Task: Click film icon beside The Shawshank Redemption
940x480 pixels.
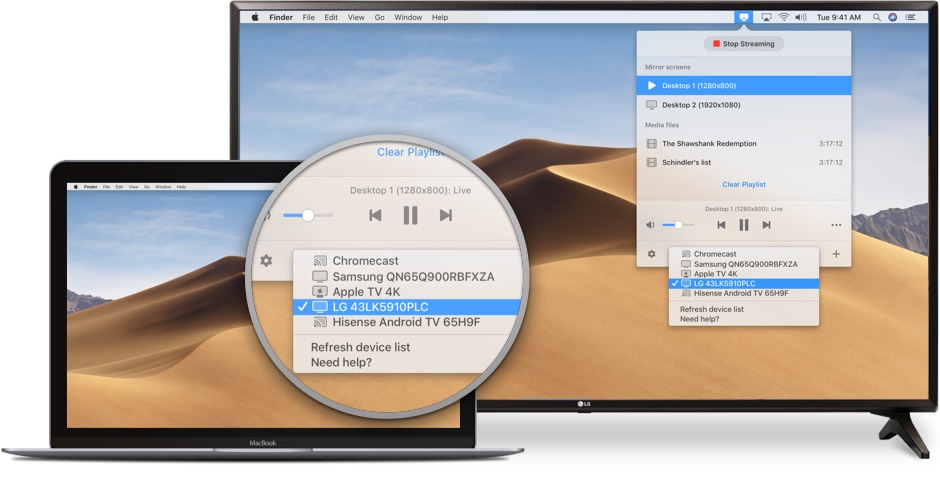Action: 652,144
